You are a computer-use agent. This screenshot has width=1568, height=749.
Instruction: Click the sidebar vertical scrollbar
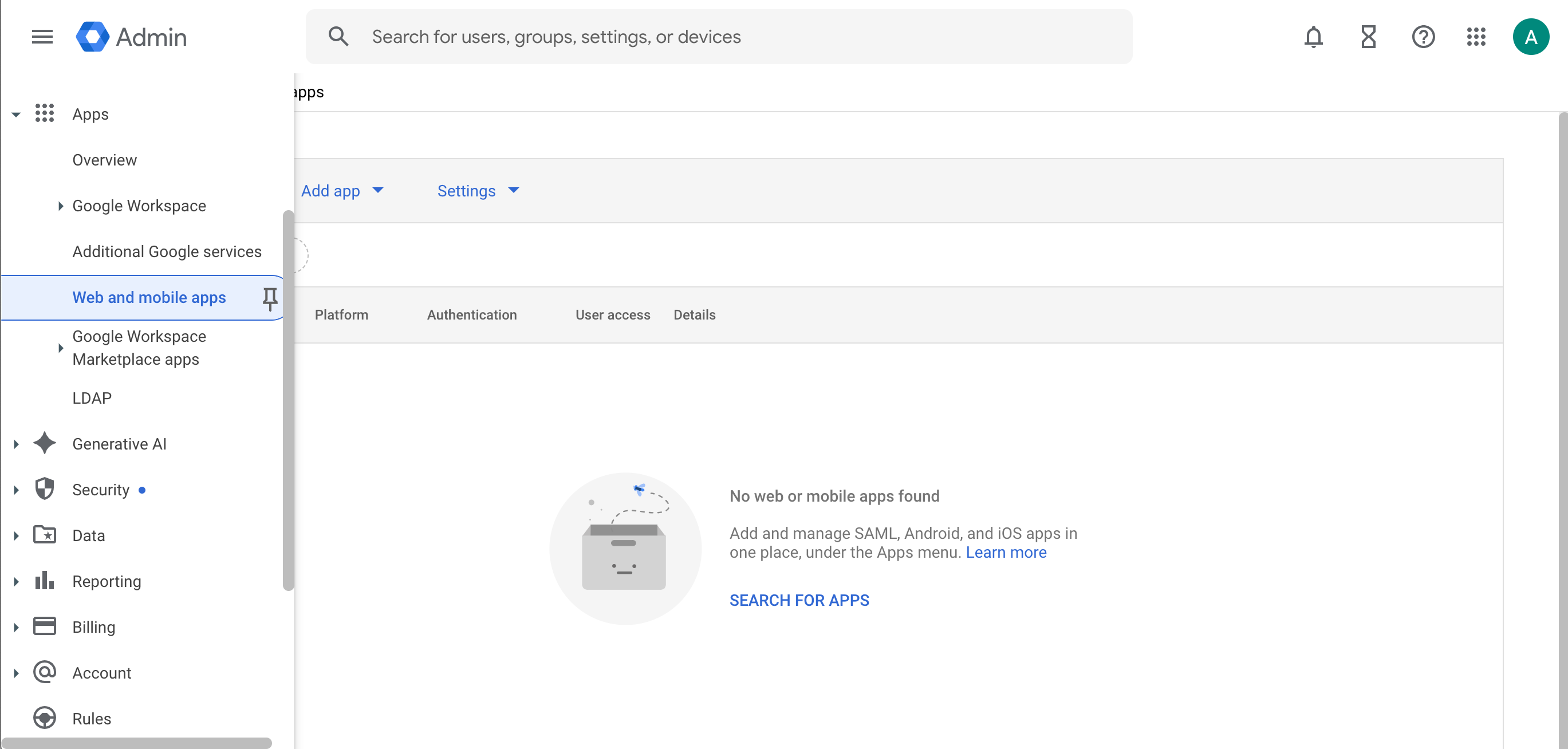(288, 400)
